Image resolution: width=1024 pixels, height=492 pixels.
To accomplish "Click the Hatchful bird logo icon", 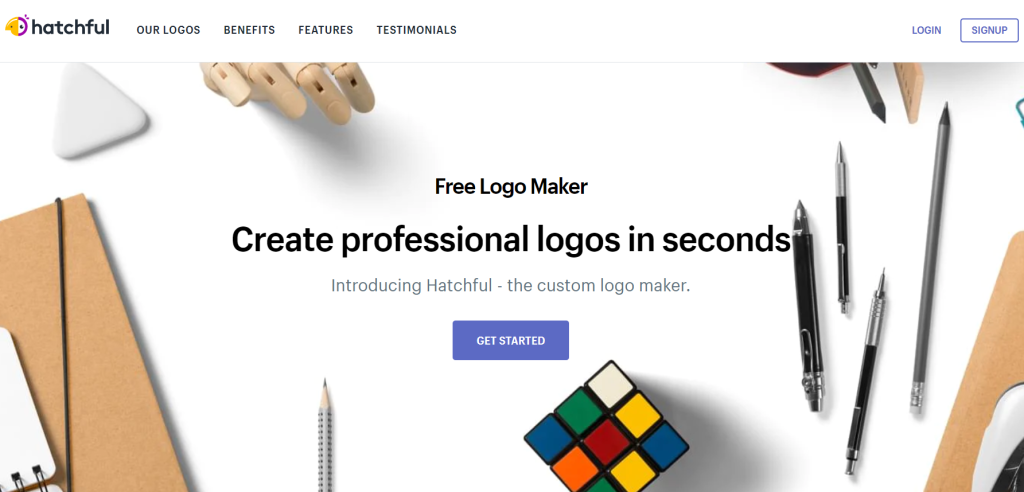I will click(17, 25).
